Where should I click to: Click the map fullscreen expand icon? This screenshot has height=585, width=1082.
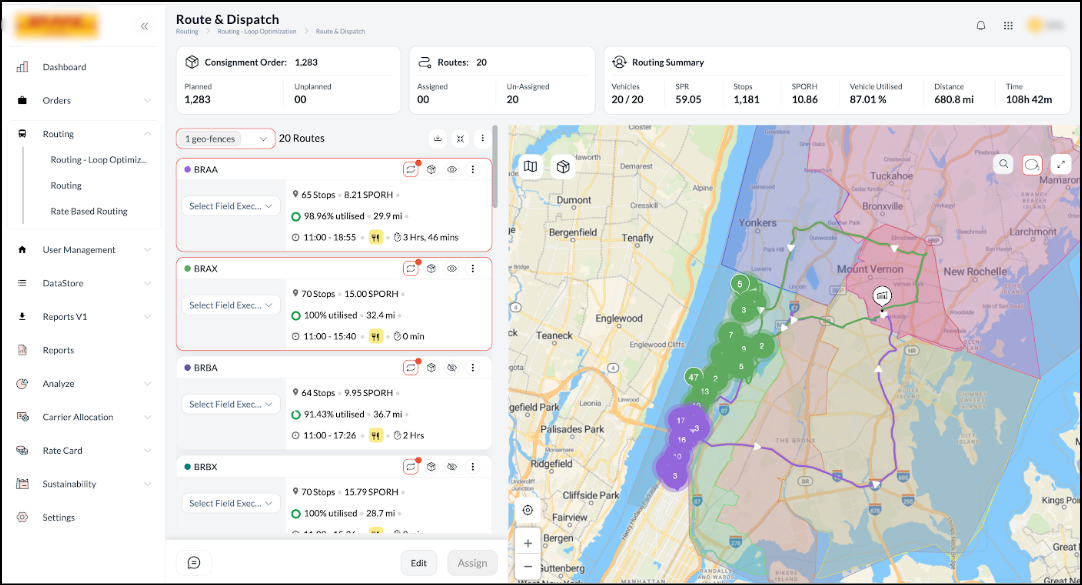1061,163
